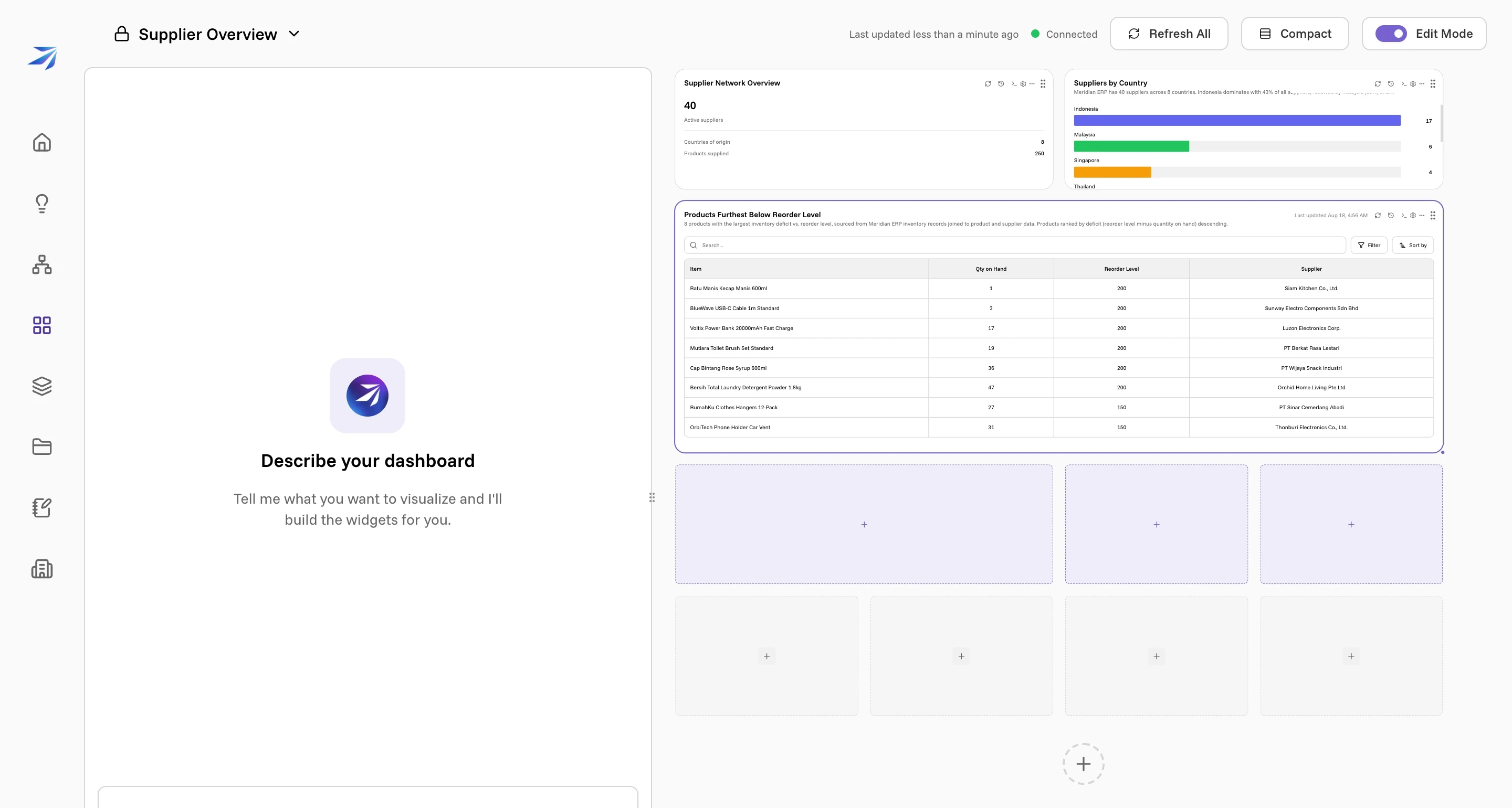
Task: Toggle Edit Mode switch off
Action: point(1391,34)
